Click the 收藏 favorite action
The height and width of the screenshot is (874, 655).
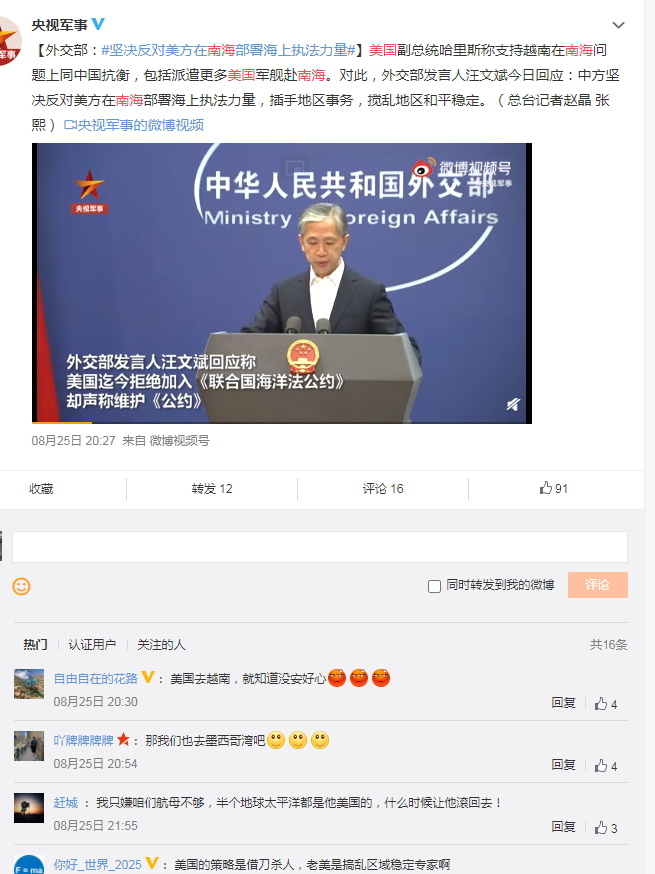pos(41,488)
